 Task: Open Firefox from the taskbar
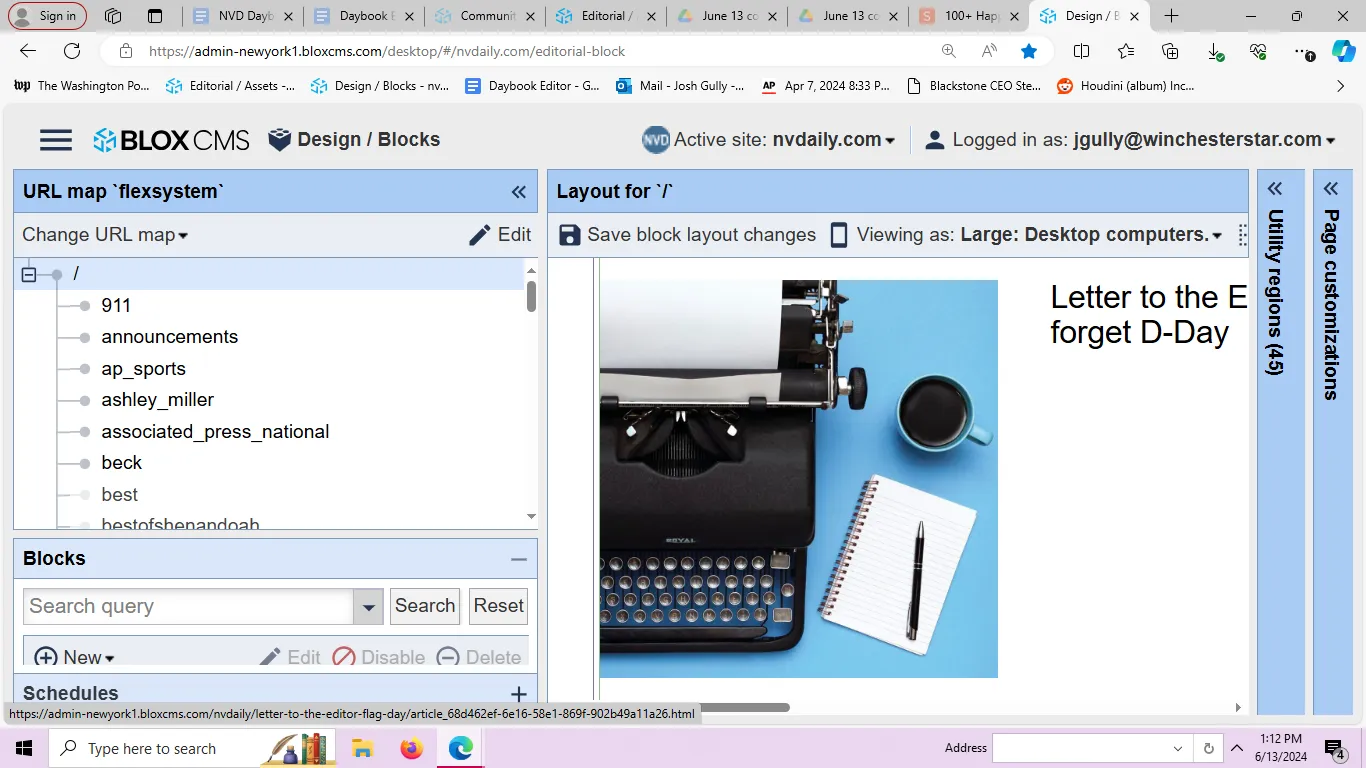tap(411, 748)
